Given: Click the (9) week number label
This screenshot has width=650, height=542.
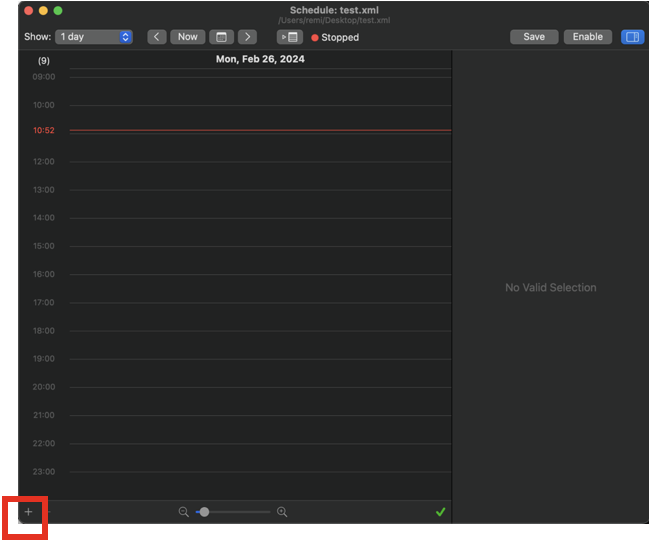Looking at the screenshot, I should pyautogui.click(x=44, y=61).
